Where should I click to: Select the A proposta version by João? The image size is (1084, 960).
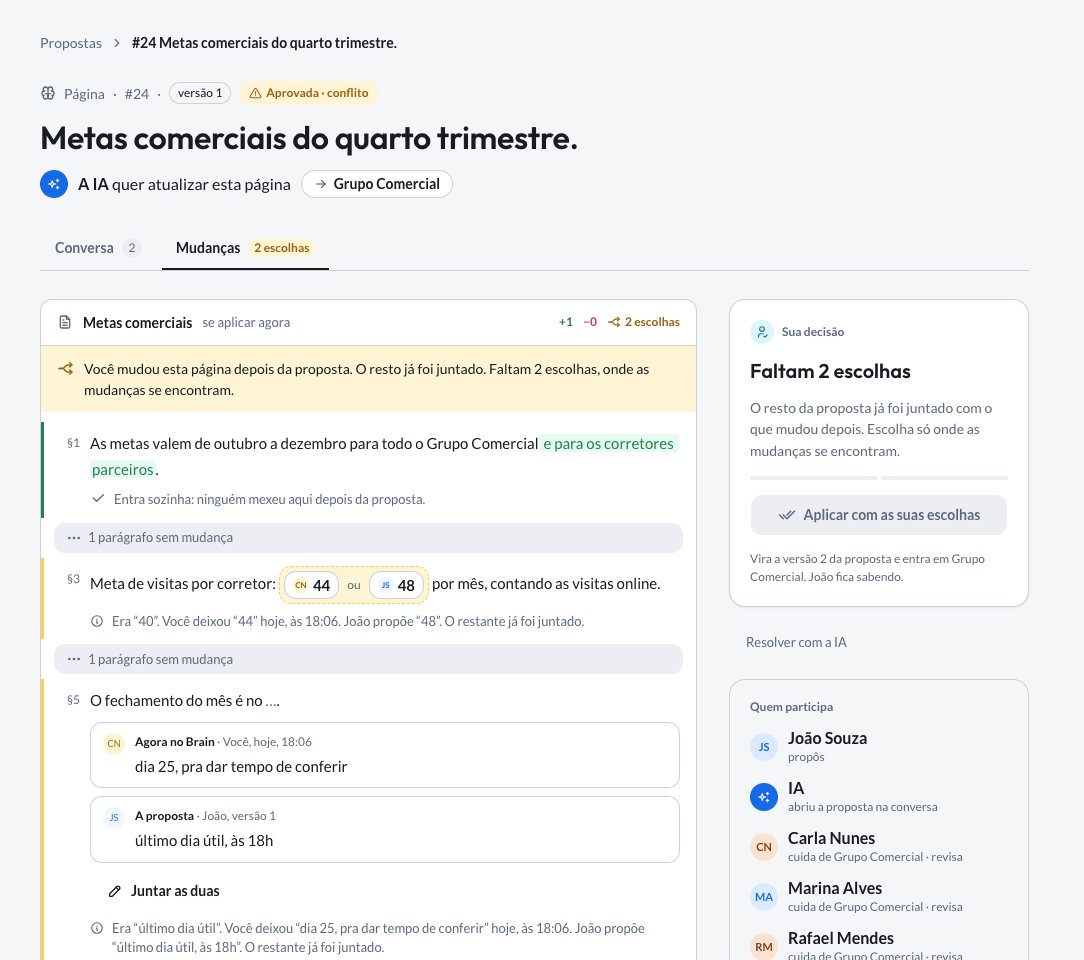tap(384, 829)
